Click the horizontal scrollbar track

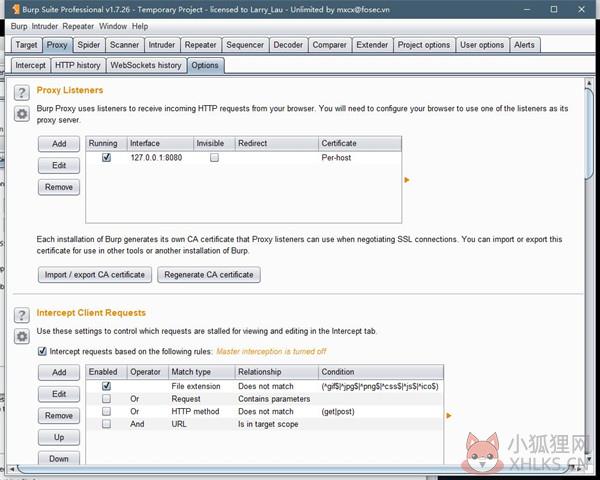tap(295, 469)
